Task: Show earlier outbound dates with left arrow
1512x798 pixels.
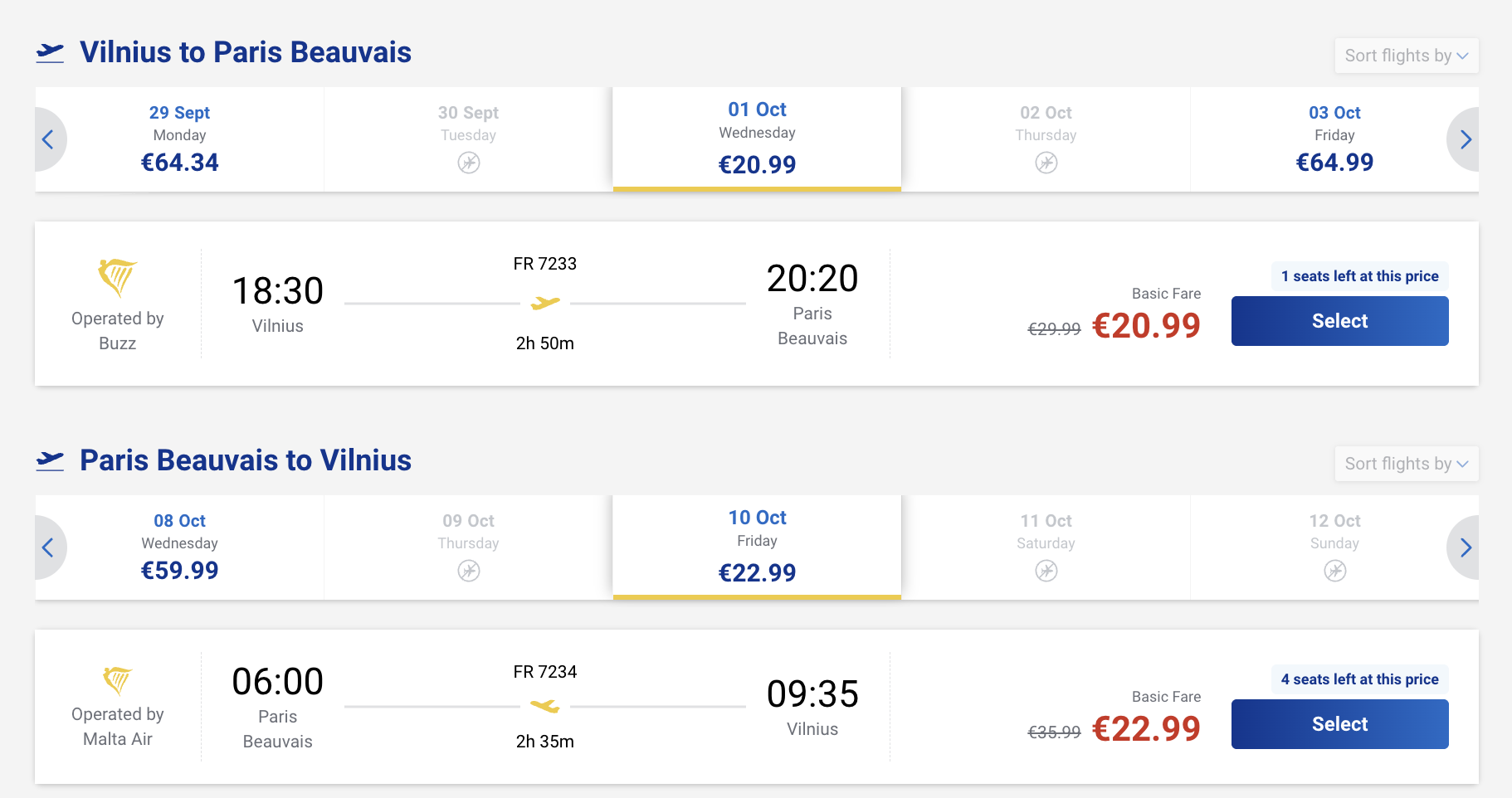Action: coord(50,139)
